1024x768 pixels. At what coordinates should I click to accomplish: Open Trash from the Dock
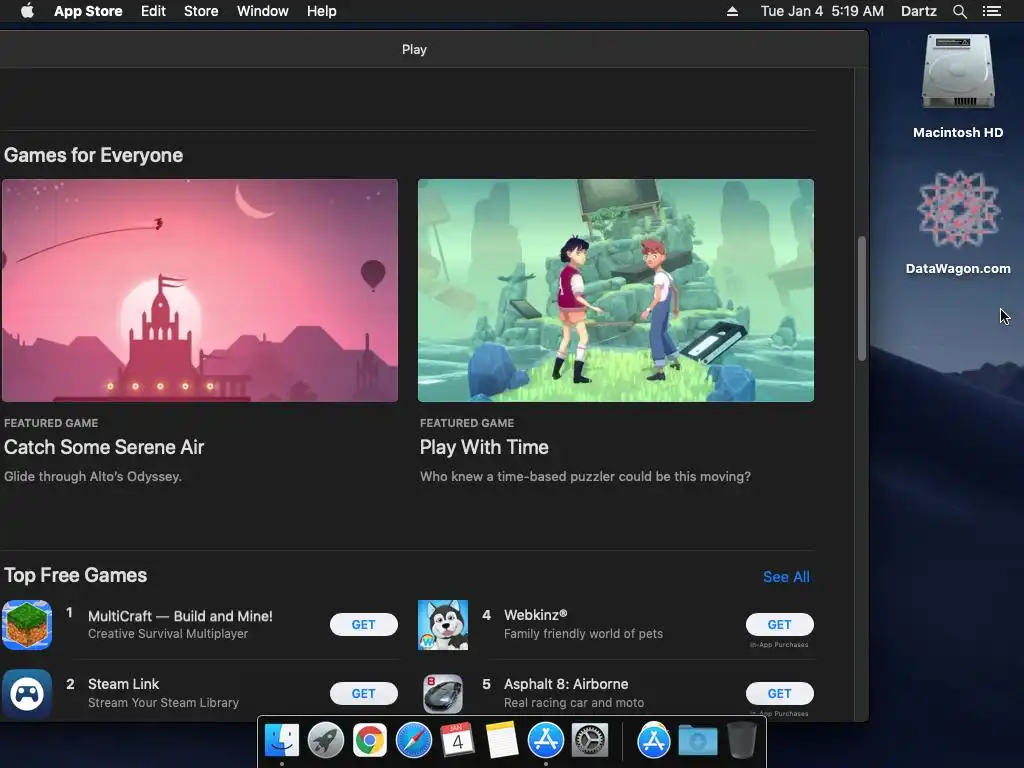pyautogui.click(x=741, y=740)
